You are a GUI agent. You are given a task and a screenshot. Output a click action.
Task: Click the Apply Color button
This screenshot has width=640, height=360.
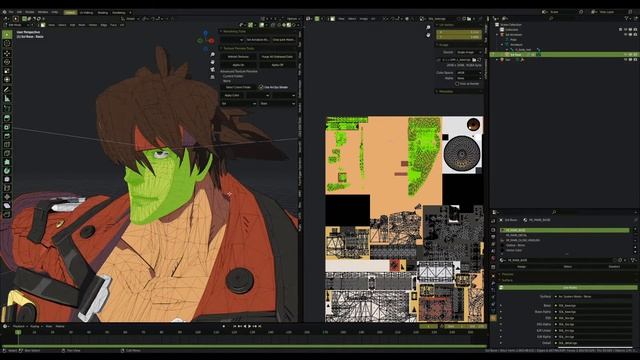(232, 95)
